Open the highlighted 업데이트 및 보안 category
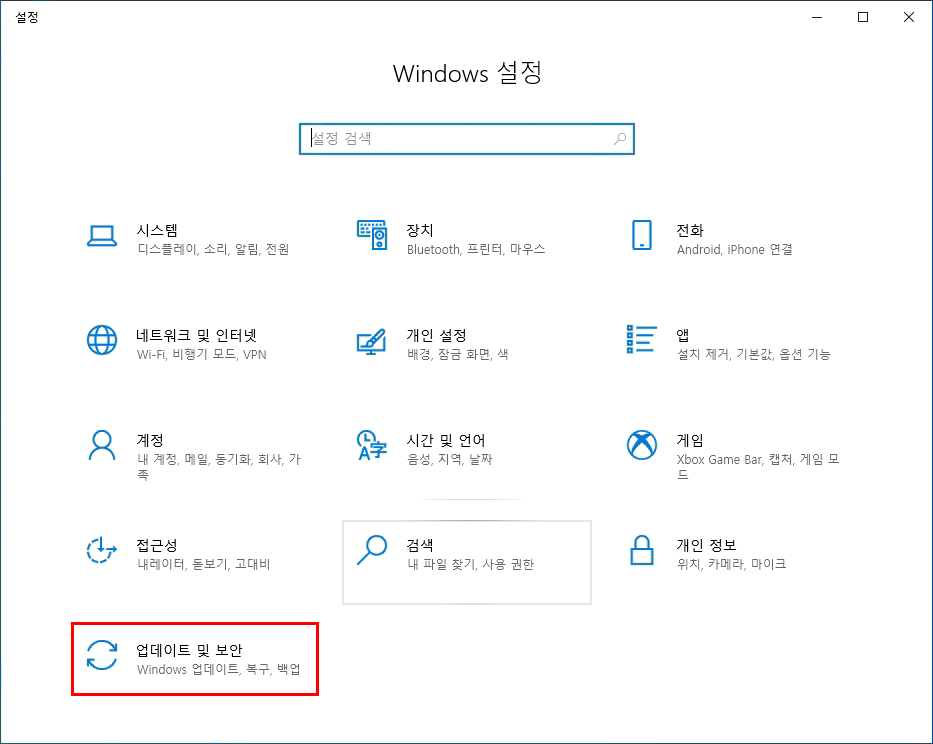The height and width of the screenshot is (744, 933). [x=195, y=658]
